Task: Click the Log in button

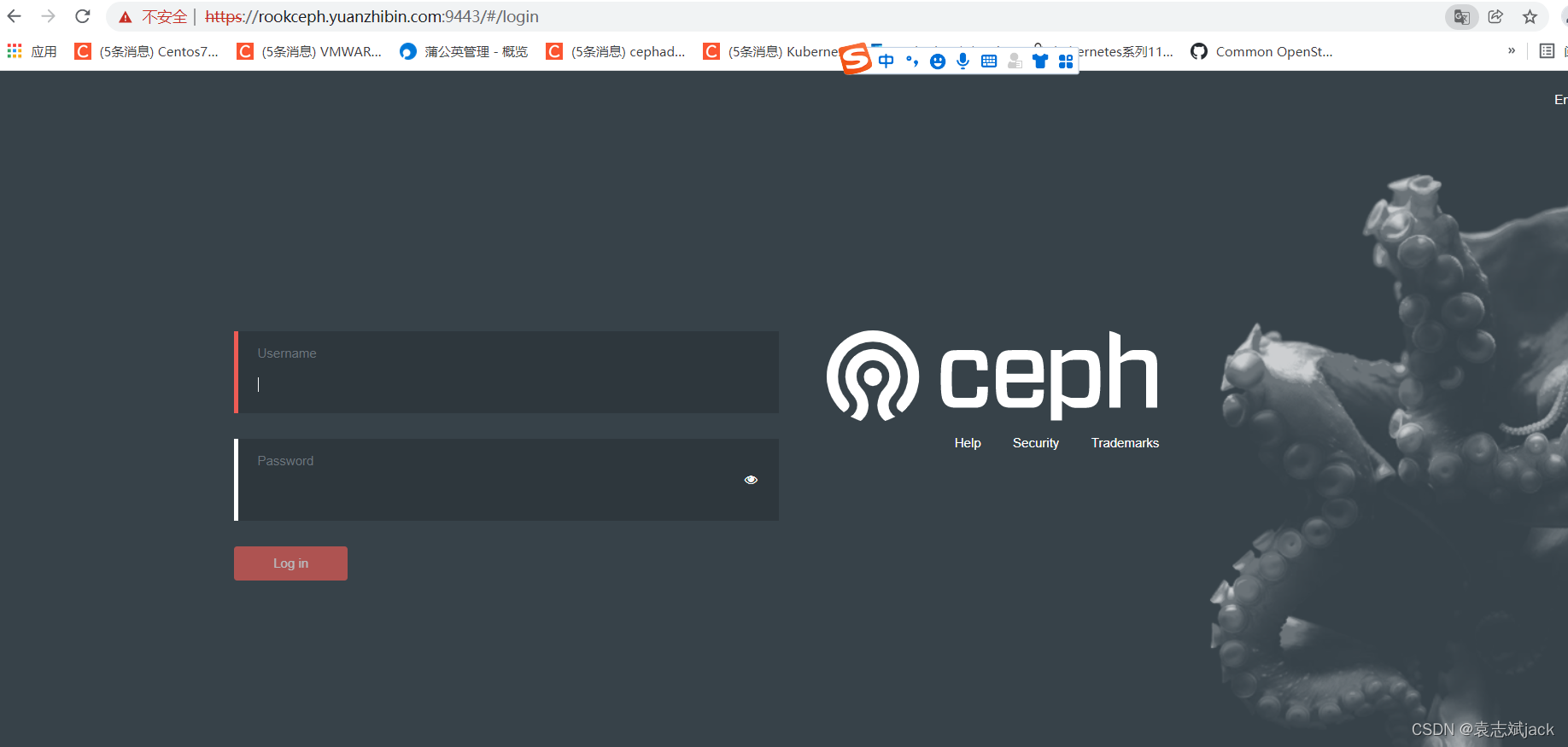Action: pos(290,563)
